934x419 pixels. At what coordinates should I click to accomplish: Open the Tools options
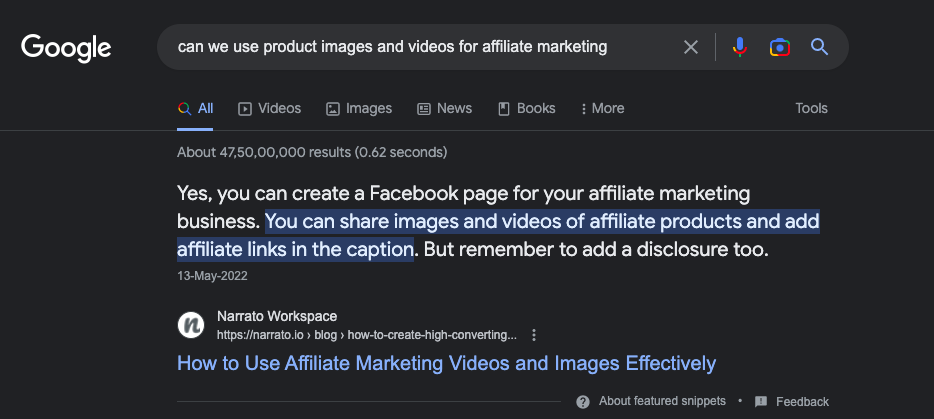click(x=811, y=108)
